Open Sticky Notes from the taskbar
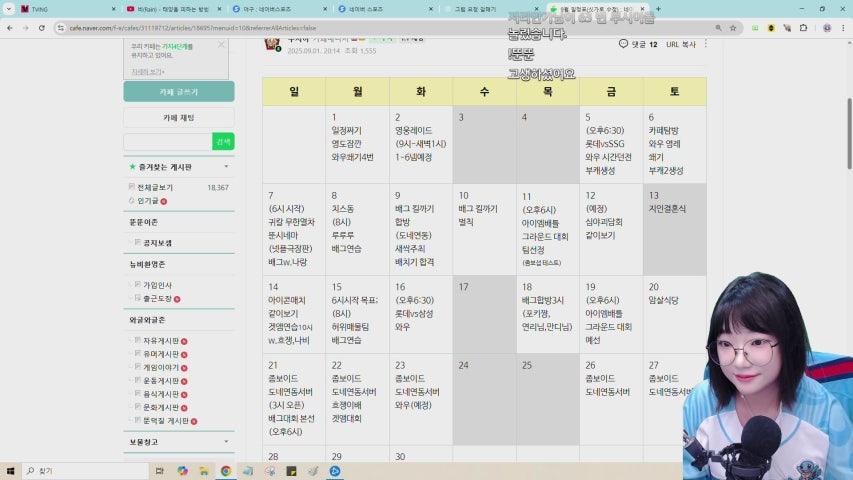853x480 pixels. tap(292, 471)
